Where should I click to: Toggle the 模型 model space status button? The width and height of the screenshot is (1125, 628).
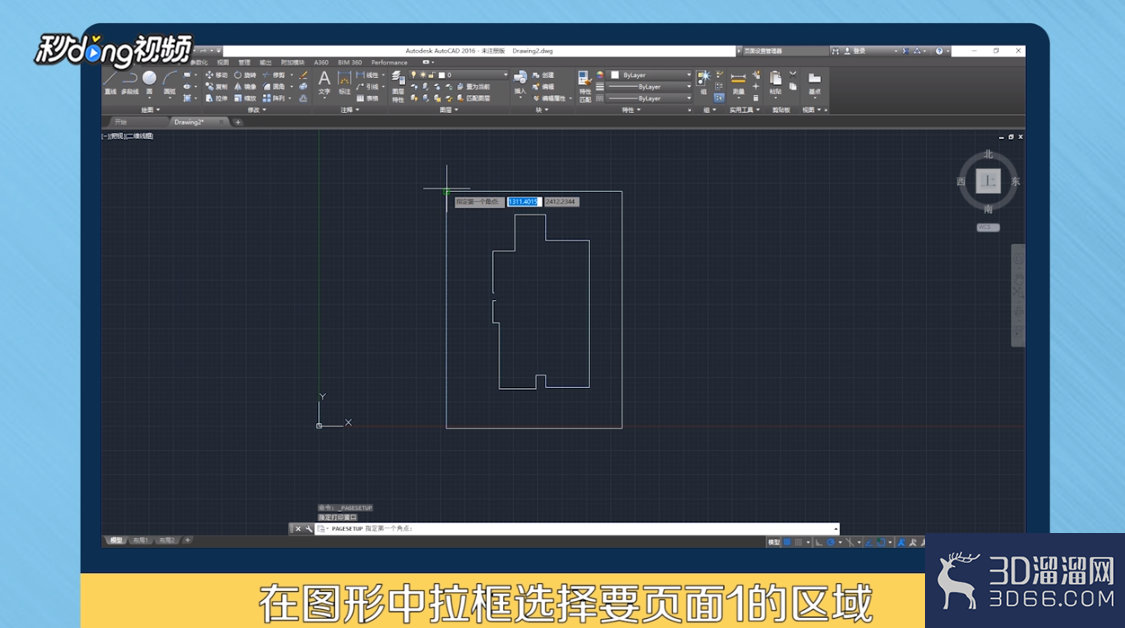pos(773,542)
